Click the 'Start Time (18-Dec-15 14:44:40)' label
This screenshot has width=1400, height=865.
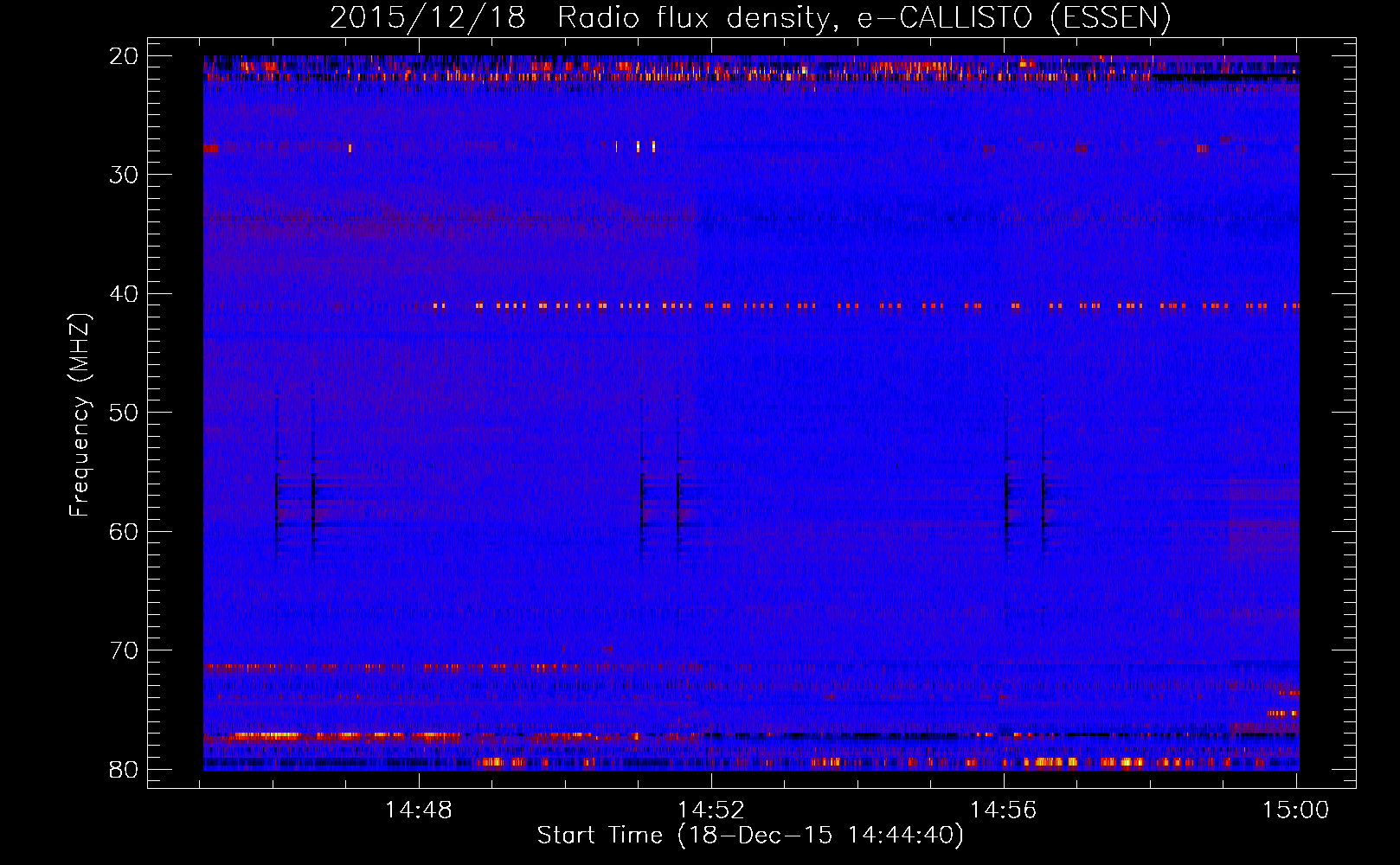750,836
